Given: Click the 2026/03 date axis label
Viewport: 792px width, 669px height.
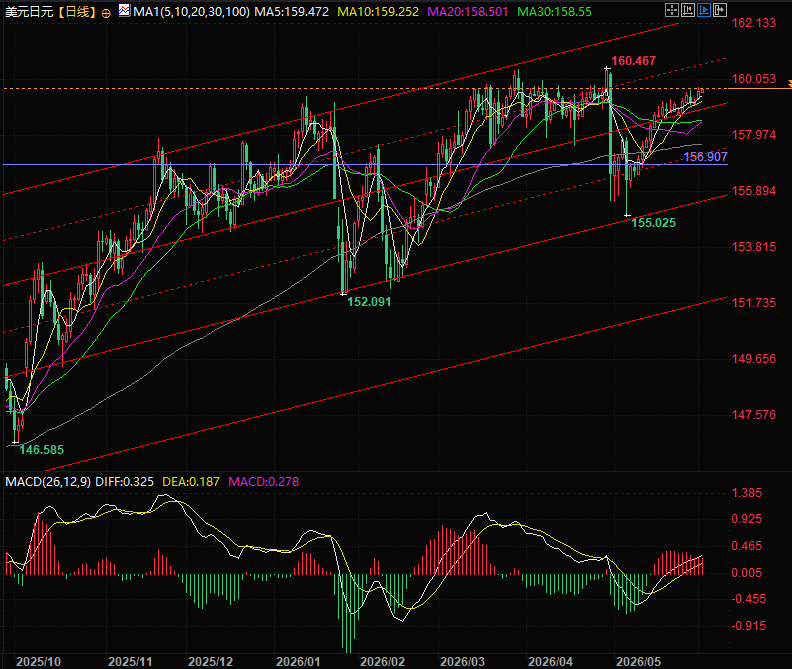Looking at the screenshot, I should (x=462, y=661).
